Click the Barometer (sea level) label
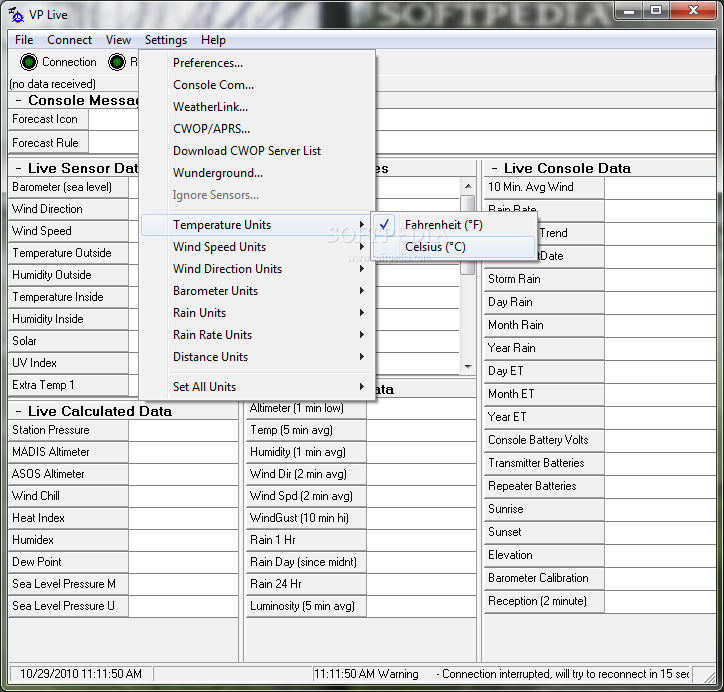 68,187
